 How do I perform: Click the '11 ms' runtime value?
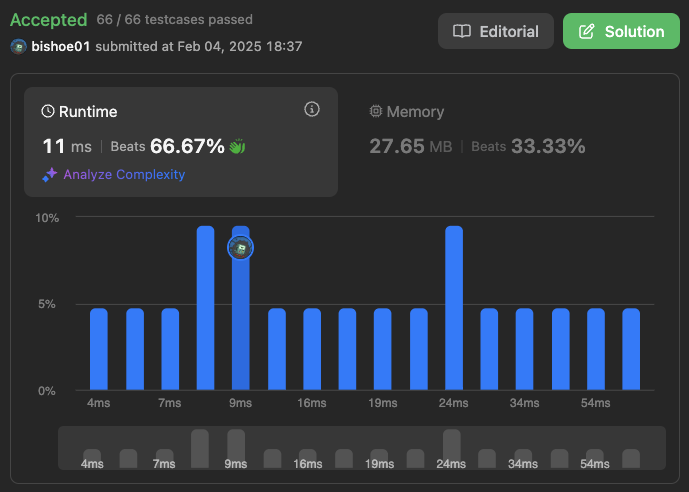(67, 146)
